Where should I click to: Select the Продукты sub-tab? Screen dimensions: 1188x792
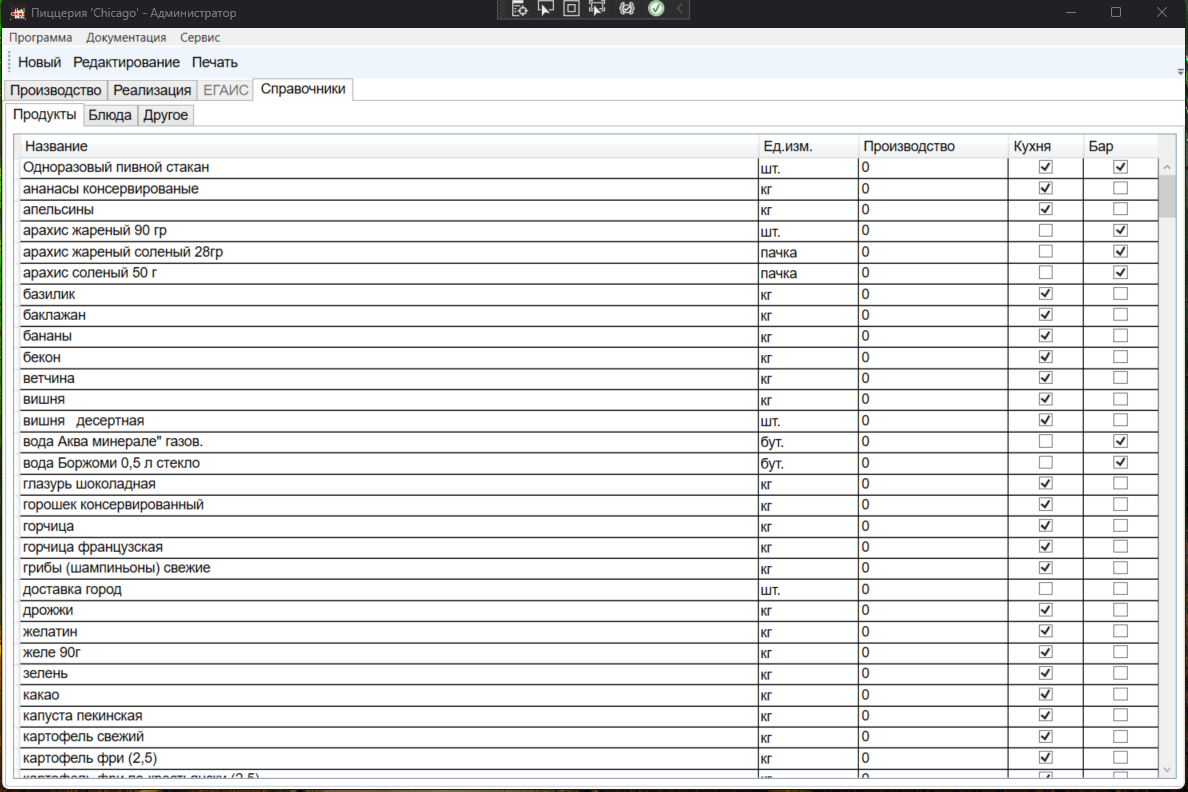coord(45,114)
